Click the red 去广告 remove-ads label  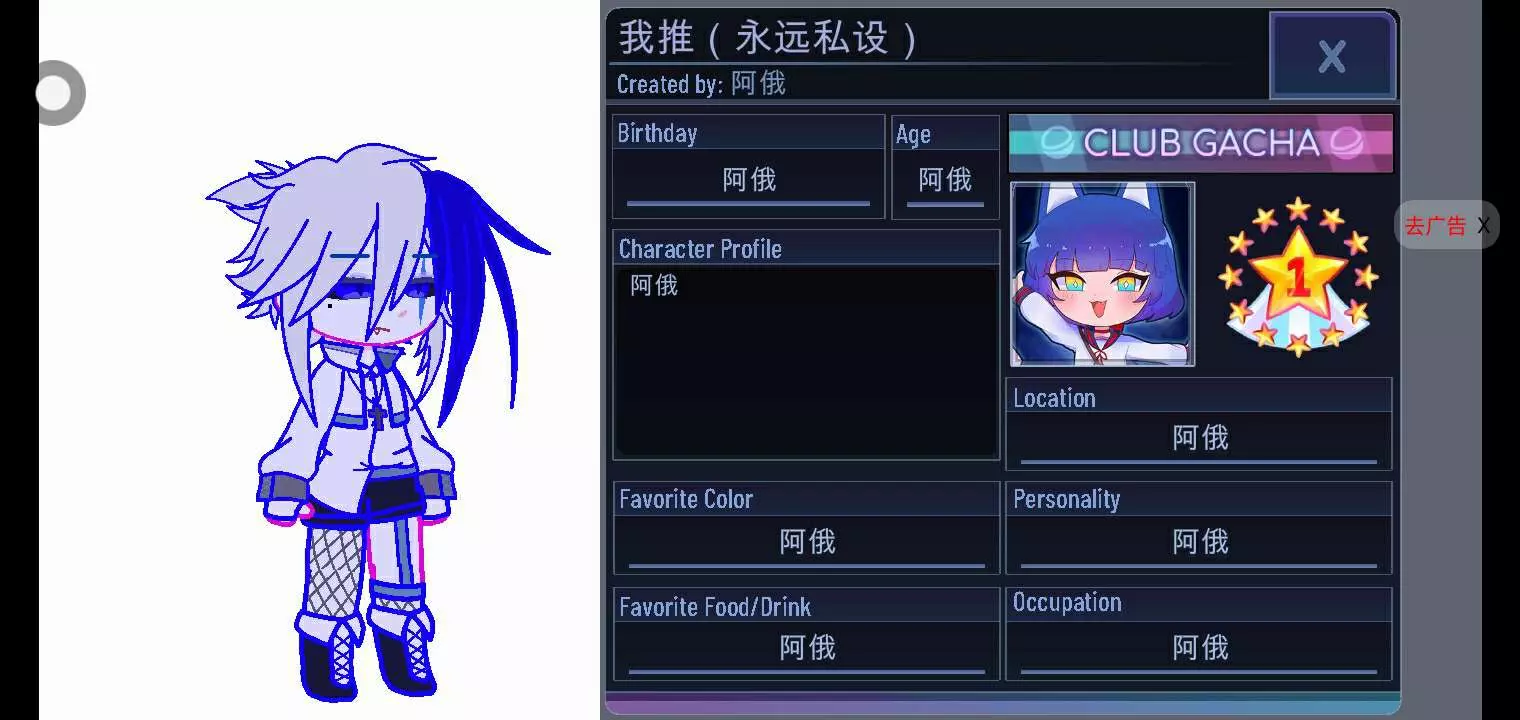coord(1434,226)
